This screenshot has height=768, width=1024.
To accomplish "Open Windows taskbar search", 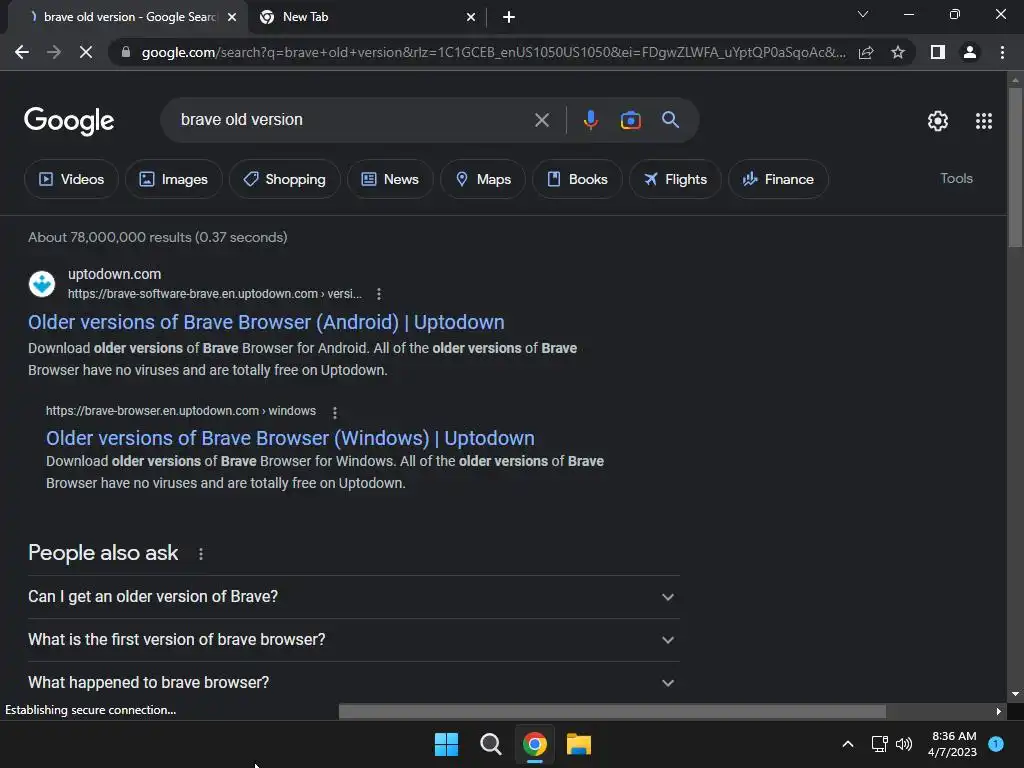I will pyautogui.click(x=490, y=744).
